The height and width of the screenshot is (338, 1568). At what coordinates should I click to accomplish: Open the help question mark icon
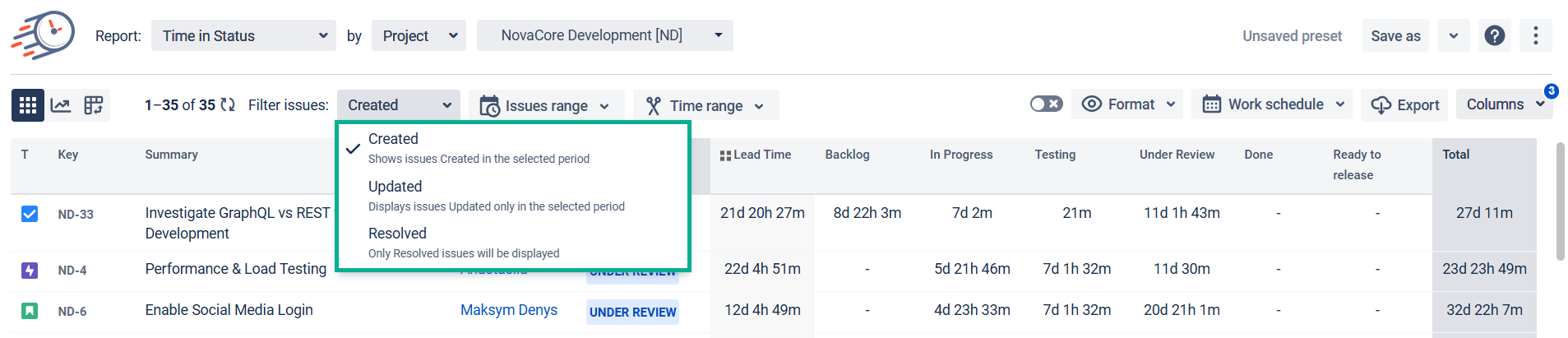[x=1494, y=35]
